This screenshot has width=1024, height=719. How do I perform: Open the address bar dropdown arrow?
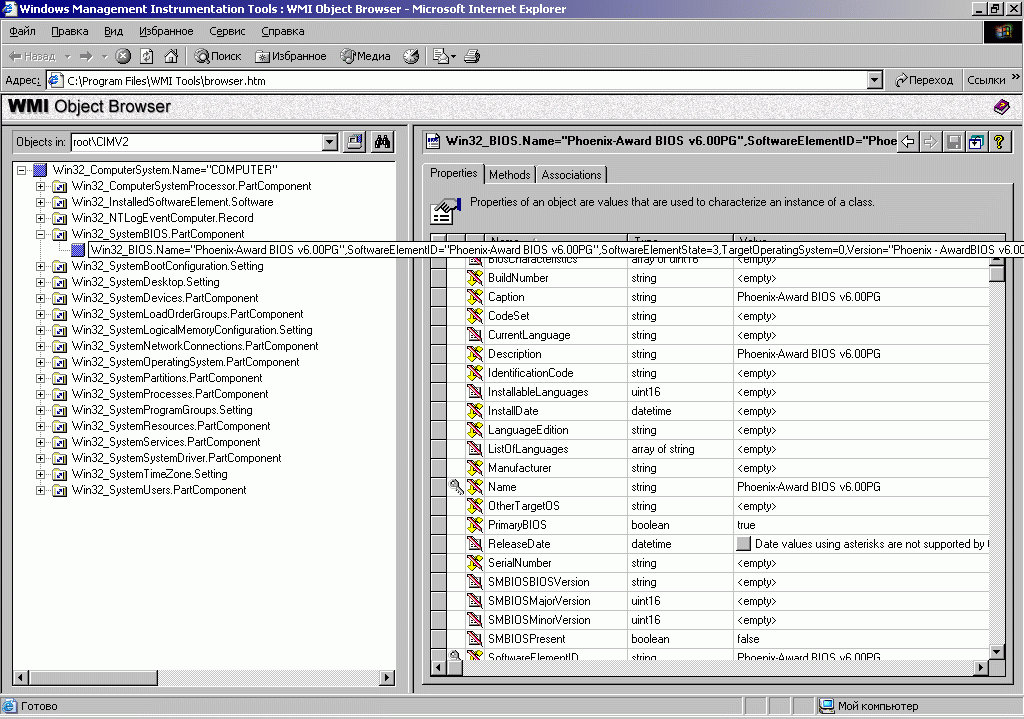pos(875,80)
